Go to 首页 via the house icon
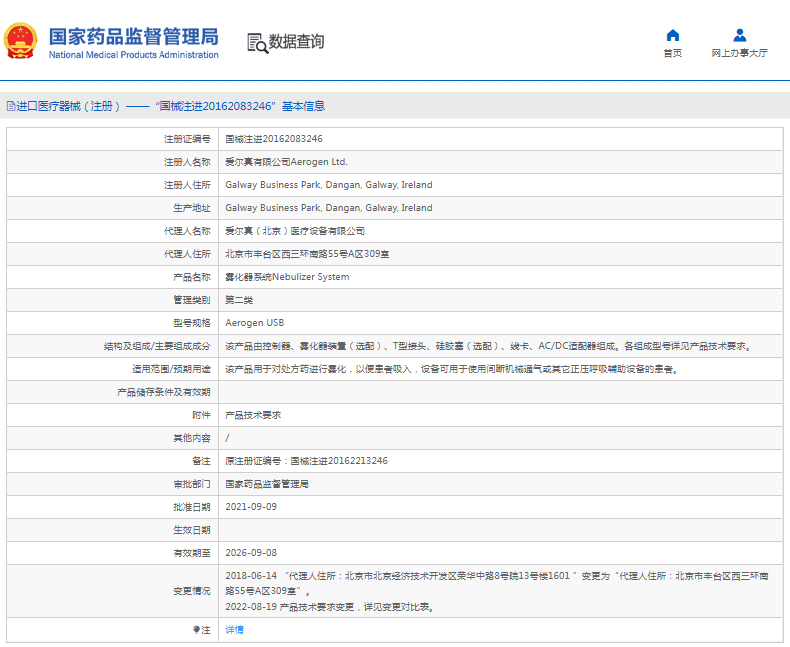Image resolution: width=790 pixels, height=647 pixels. coord(672,35)
